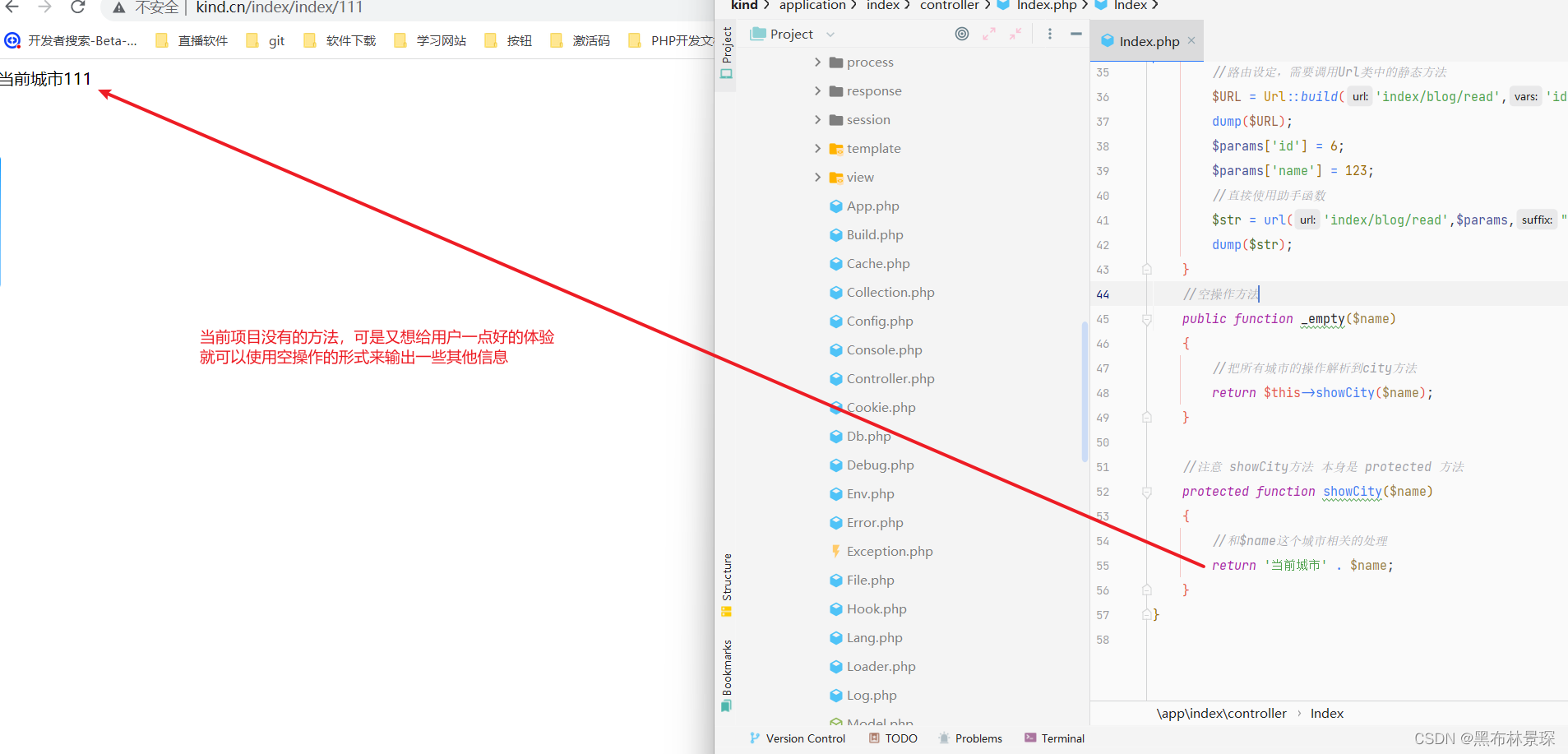The image size is (1568, 754).
Task: Click the not-secure warning icon in address bar
Action: click(119, 7)
